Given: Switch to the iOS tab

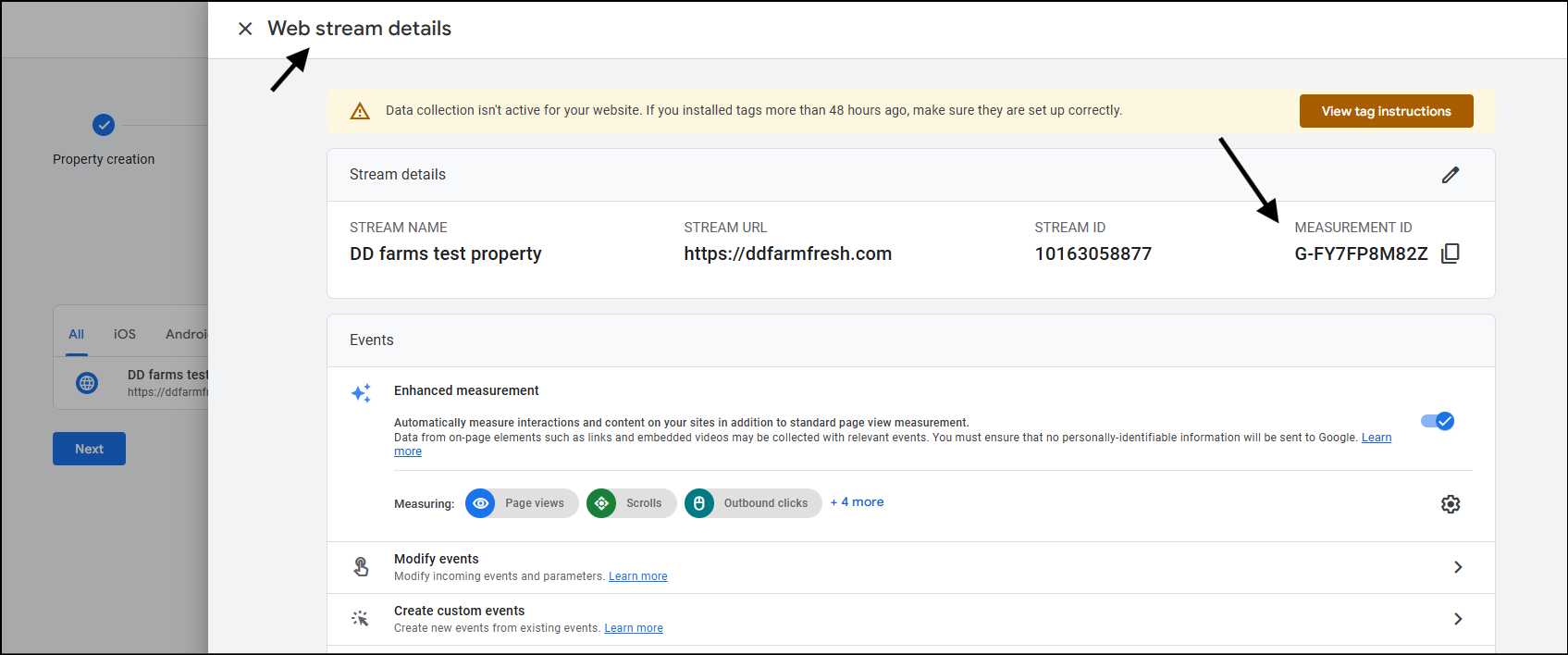Looking at the screenshot, I should pos(125,334).
